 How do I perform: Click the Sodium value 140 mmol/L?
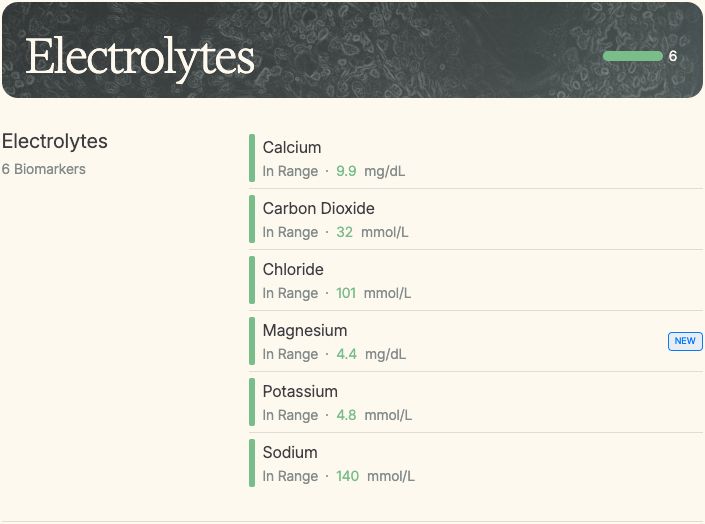[375, 476]
